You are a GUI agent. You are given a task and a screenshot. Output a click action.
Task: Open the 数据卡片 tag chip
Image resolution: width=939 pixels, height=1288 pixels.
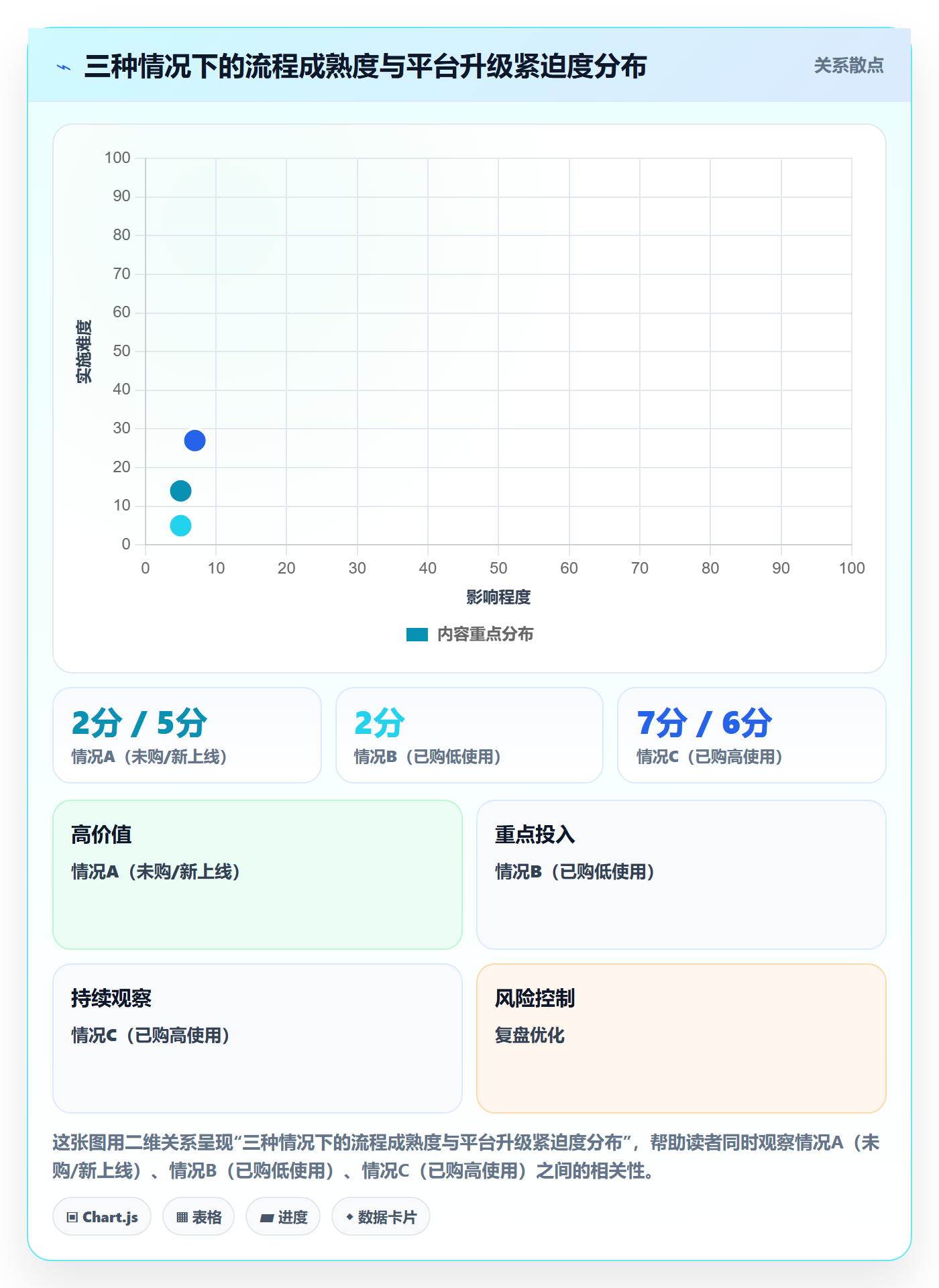[381, 1217]
